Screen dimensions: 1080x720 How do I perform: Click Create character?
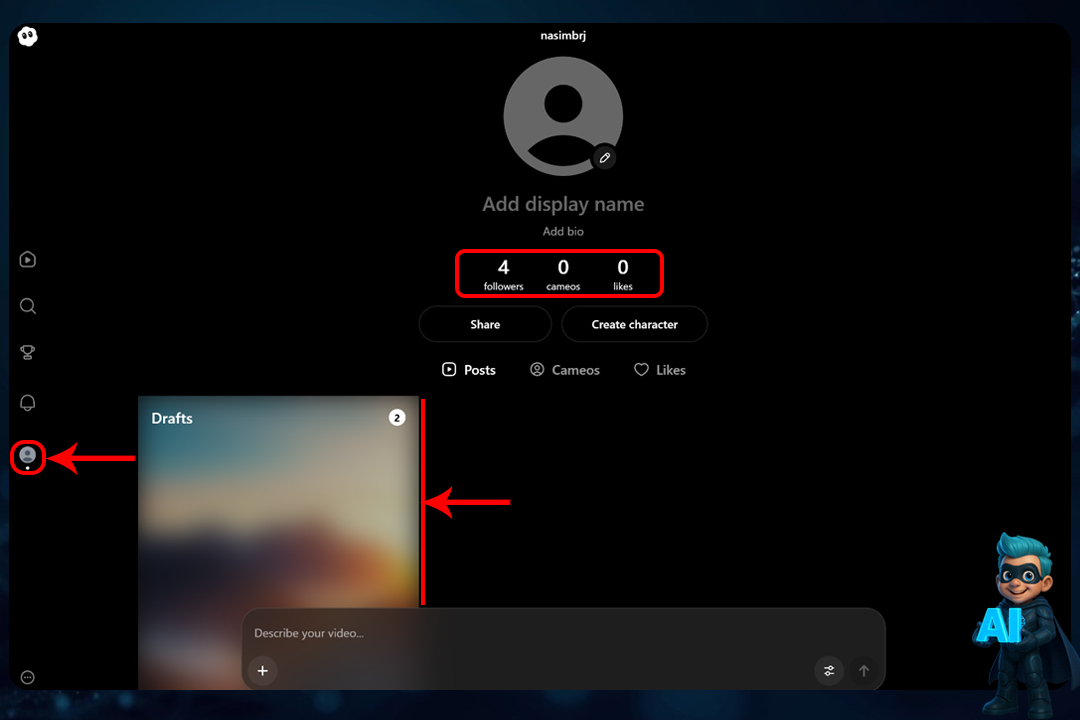point(634,324)
